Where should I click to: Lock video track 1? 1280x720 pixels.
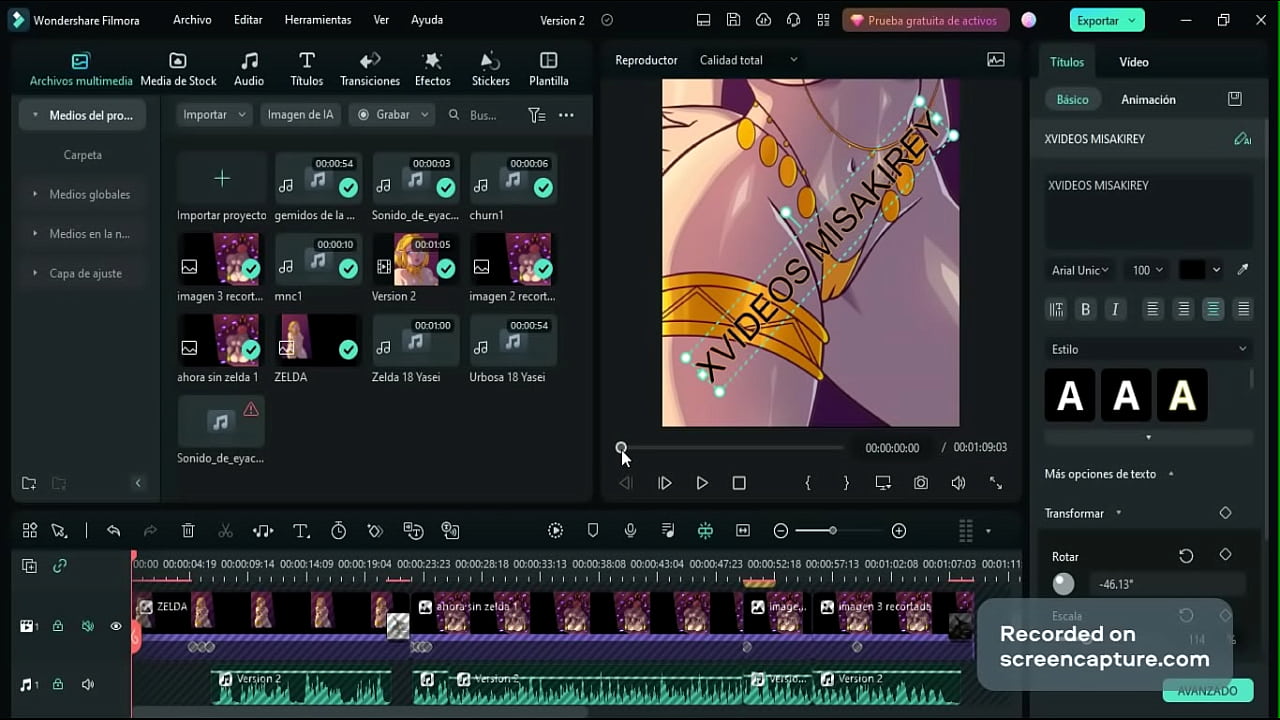click(x=58, y=626)
